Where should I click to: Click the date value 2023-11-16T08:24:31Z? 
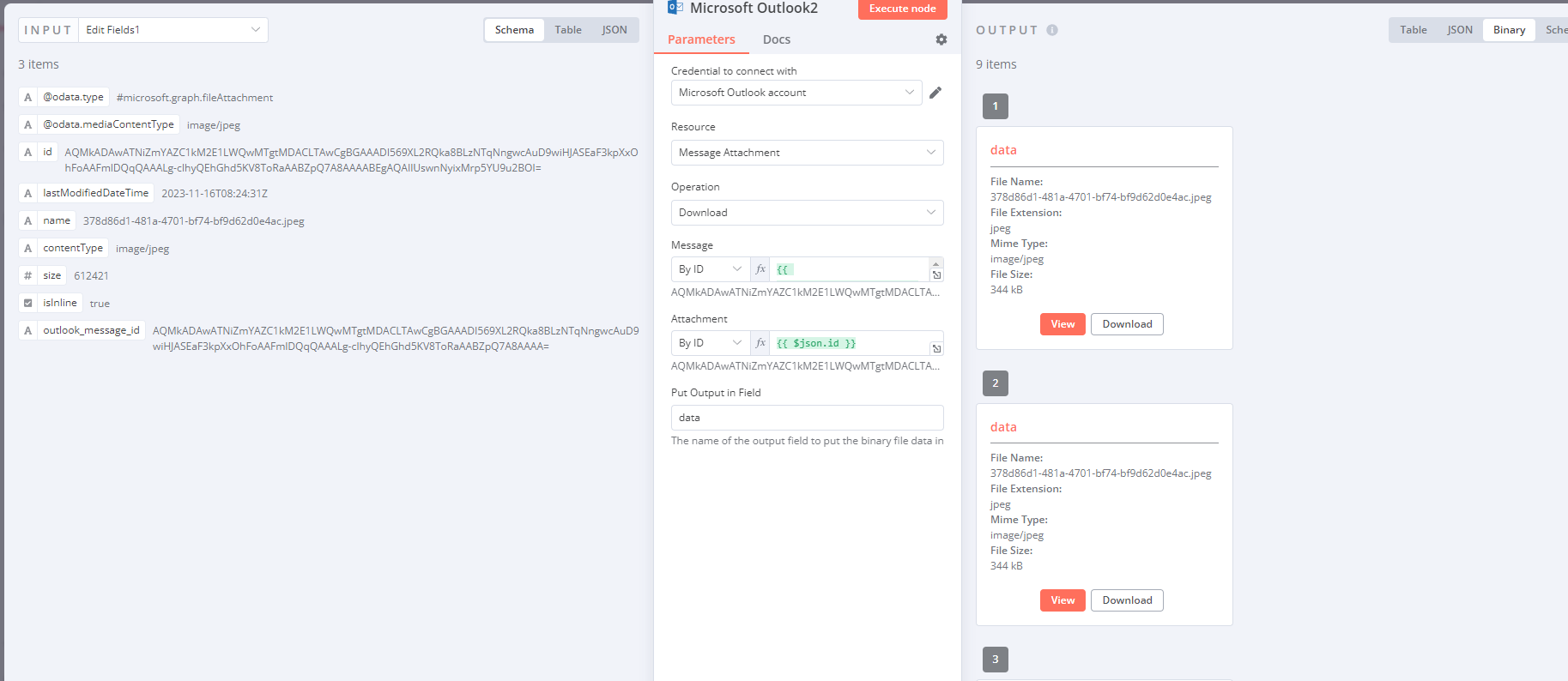click(x=215, y=194)
